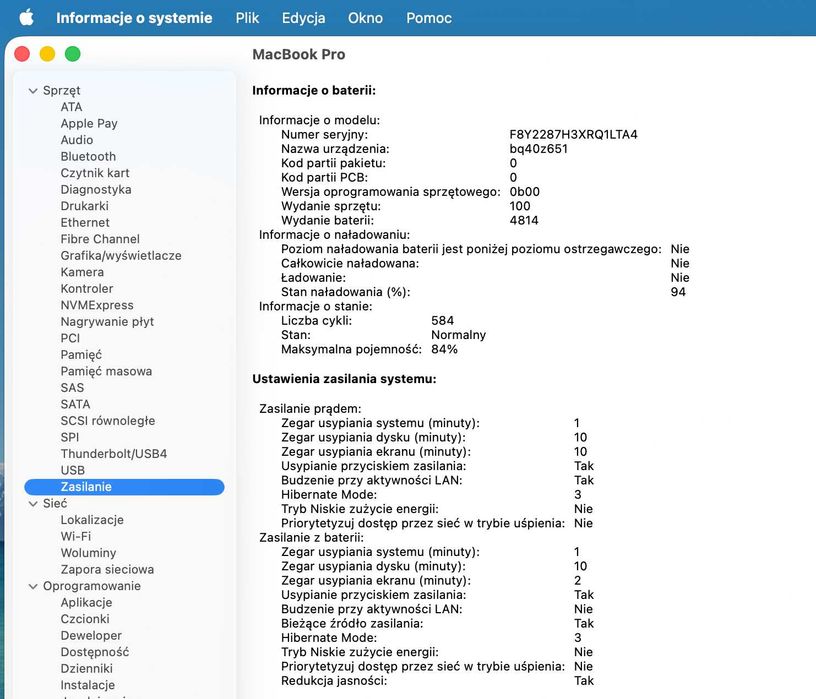Select Kamera in the sidebar
The height and width of the screenshot is (699, 816).
coord(82,272)
